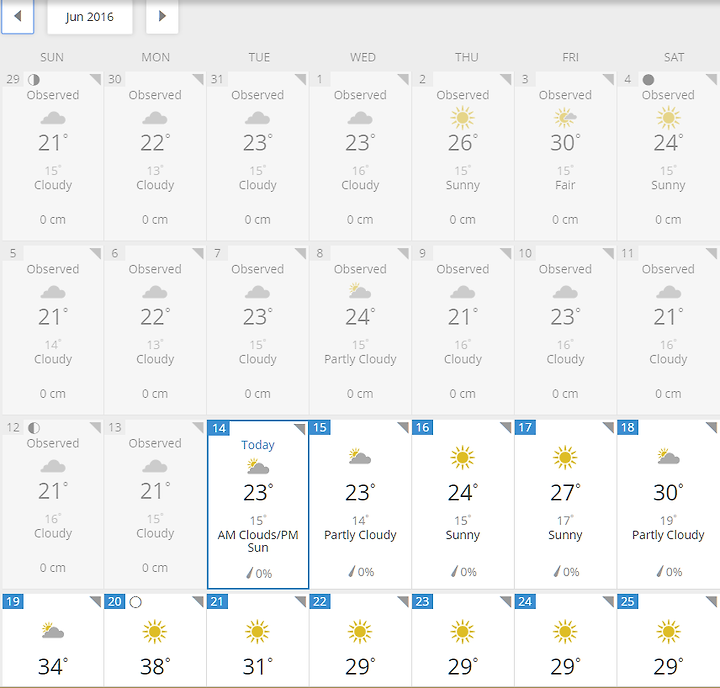
Task: Click the 19° low temperature on June 18
Action: [x=668, y=520]
